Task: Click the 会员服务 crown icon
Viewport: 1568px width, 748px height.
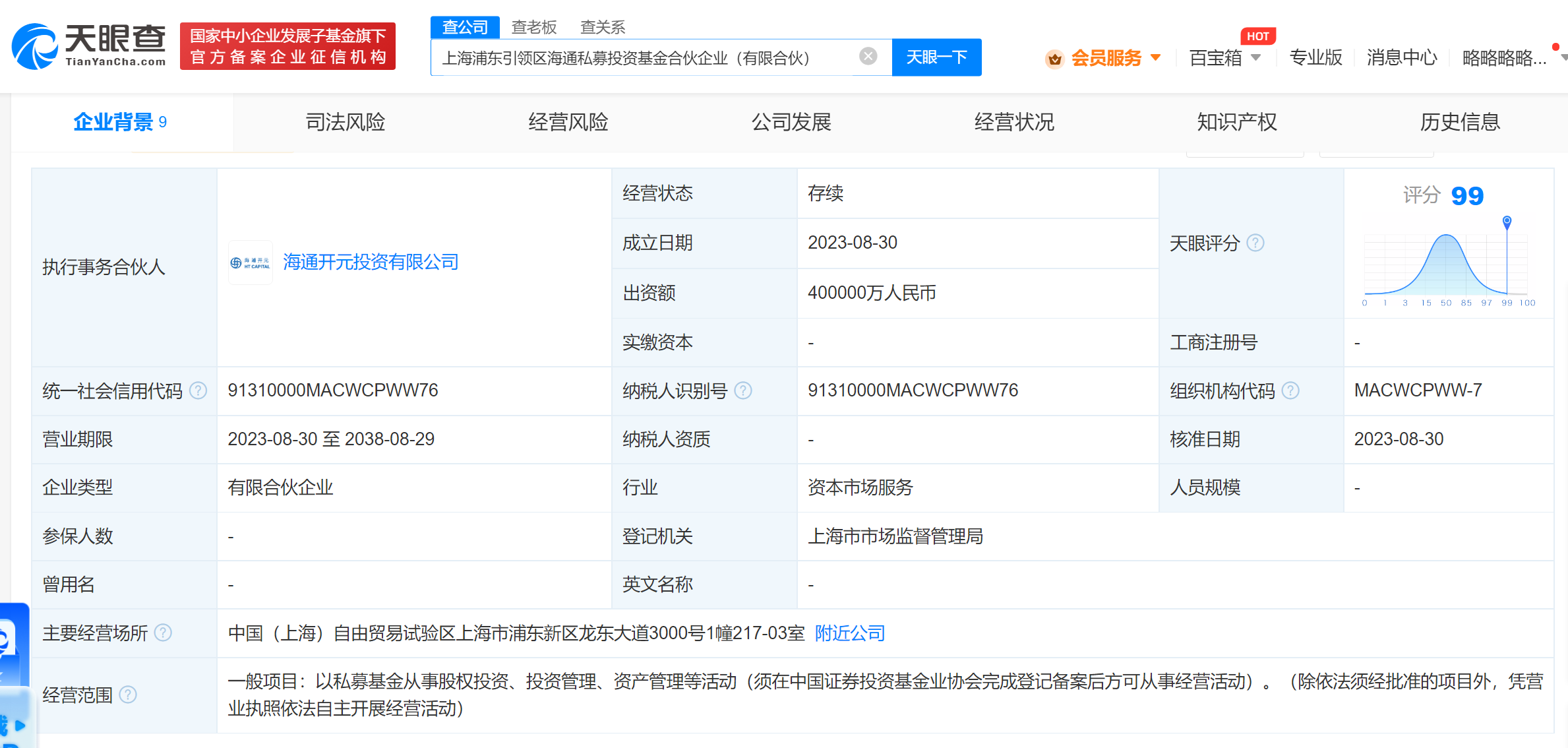Action: pyautogui.click(x=1055, y=59)
